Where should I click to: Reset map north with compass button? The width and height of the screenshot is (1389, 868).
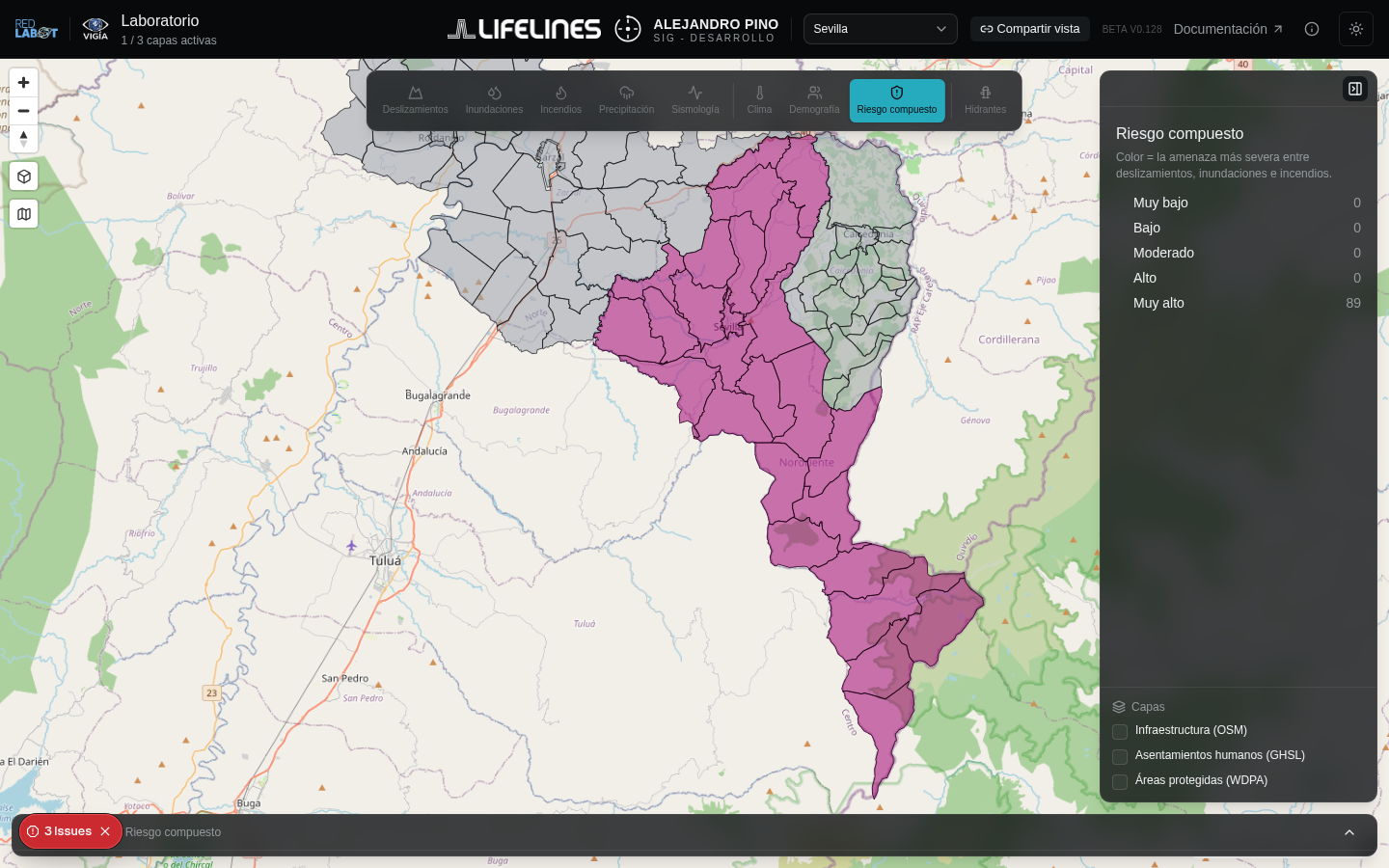23,139
